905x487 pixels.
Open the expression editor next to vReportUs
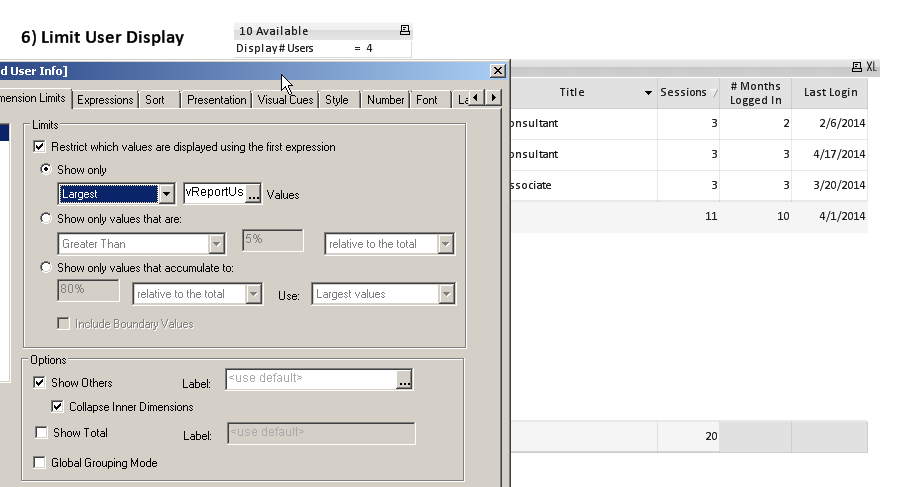coord(253,194)
